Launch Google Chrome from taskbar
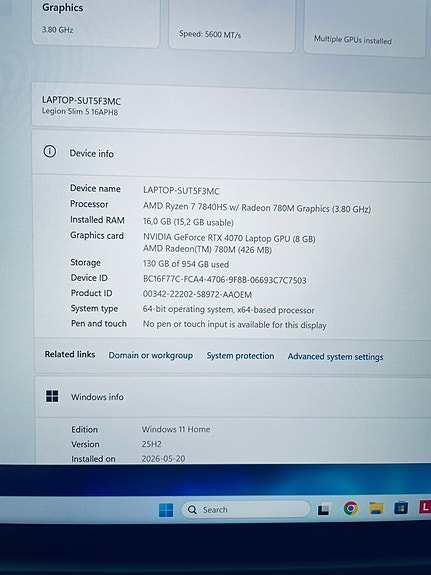The image size is (431, 575). (351, 508)
